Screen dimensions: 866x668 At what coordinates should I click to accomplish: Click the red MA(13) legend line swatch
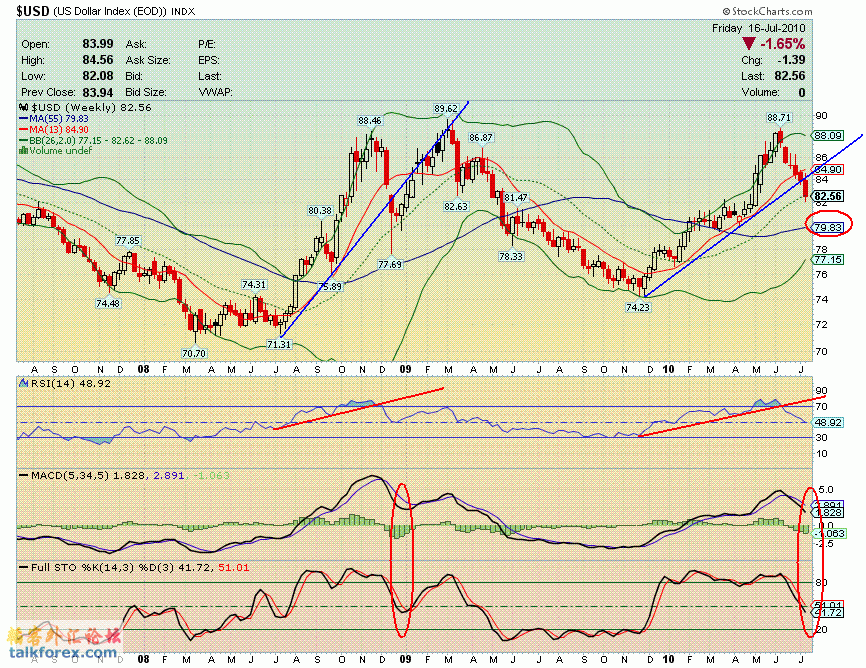tap(24, 129)
